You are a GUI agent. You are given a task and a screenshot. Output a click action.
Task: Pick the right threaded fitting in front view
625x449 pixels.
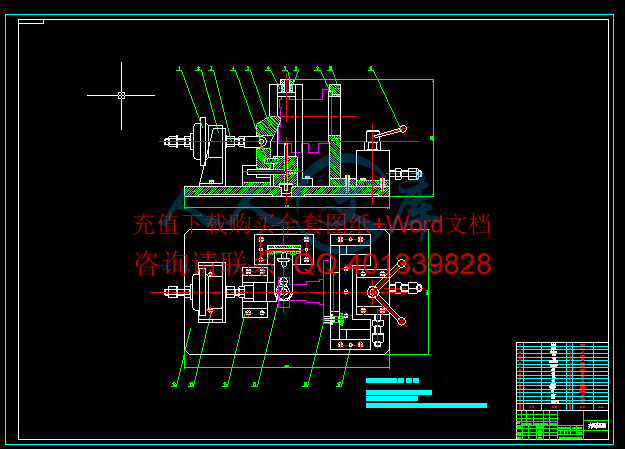pyautogui.click(x=405, y=173)
